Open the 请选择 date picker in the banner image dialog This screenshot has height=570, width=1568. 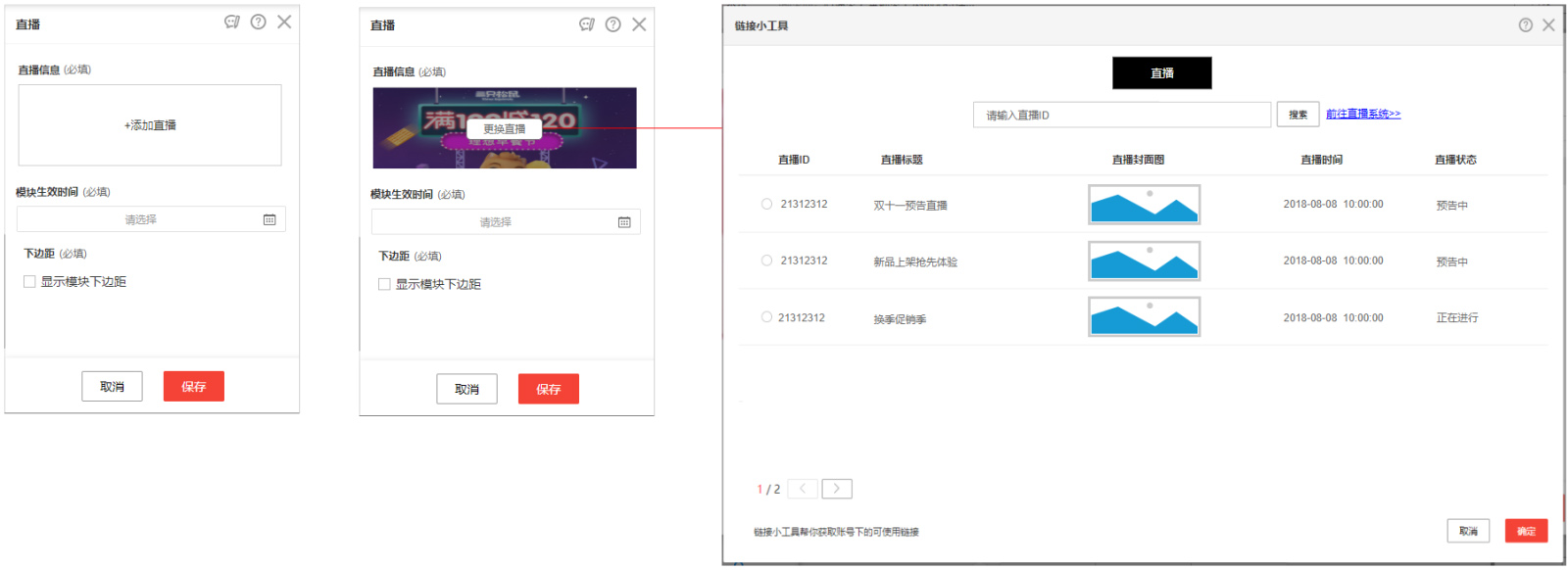point(506,222)
